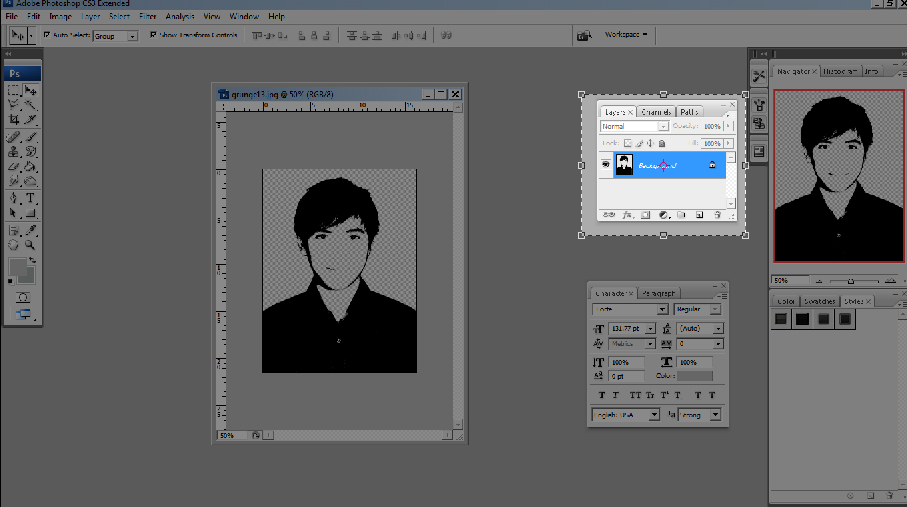Click the Background layer thumbnail
Image resolution: width=907 pixels, height=507 pixels.
point(625,164)
